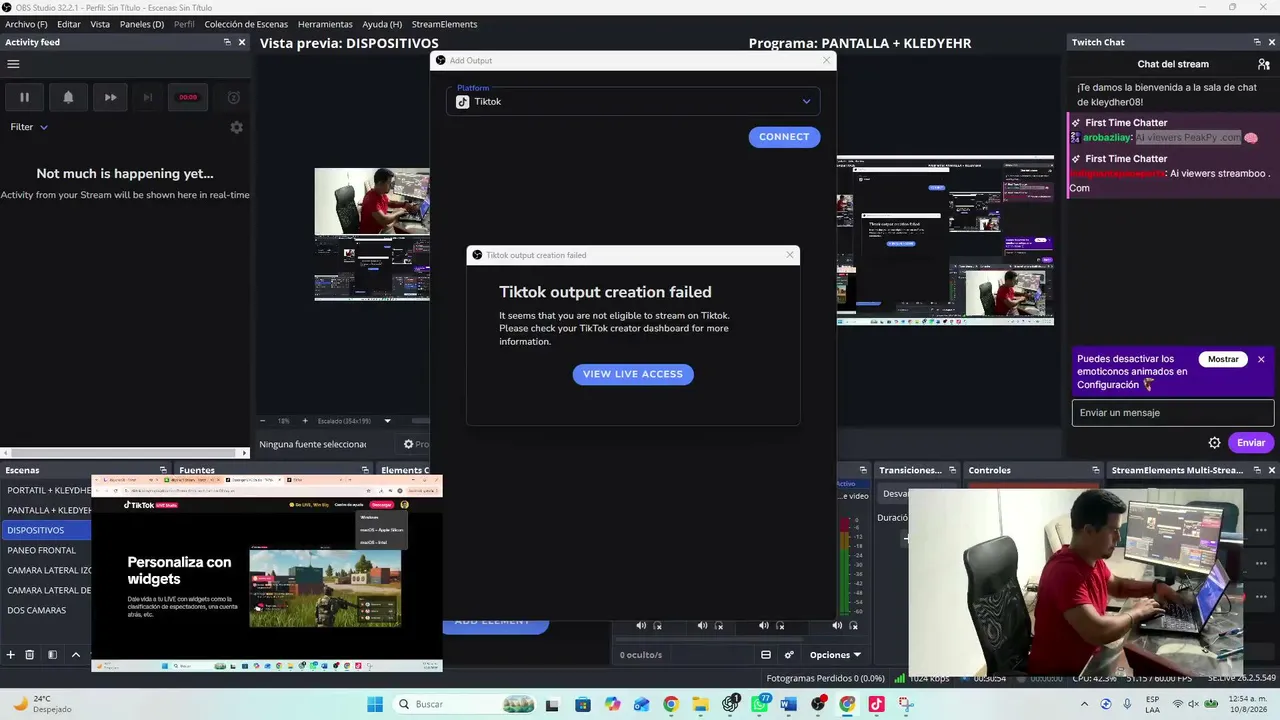Float the Transiciones dock panel

(x=953, y=470)
